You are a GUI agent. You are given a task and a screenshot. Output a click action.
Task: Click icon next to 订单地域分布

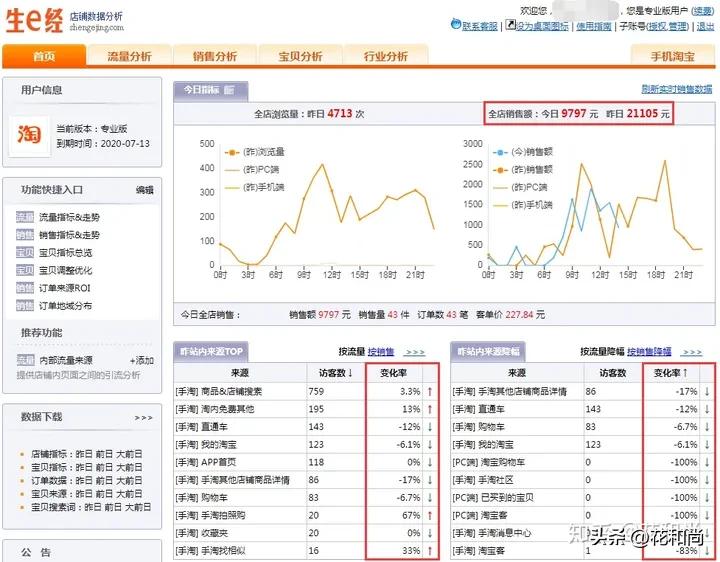coord(25,305)
